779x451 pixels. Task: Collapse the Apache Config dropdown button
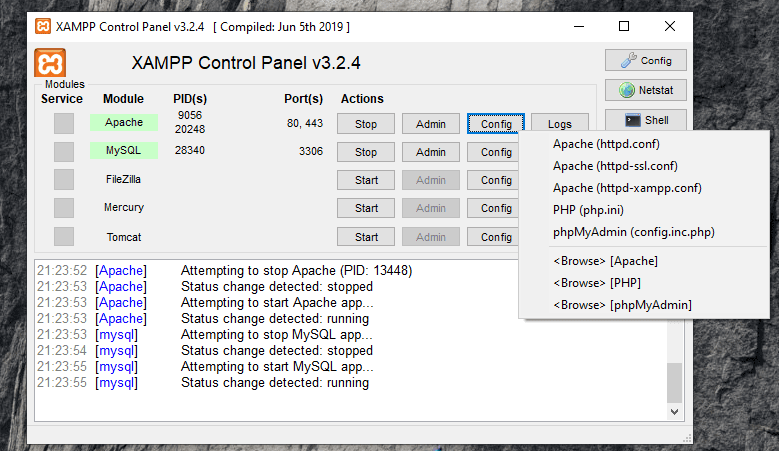[x=496, y=124]
